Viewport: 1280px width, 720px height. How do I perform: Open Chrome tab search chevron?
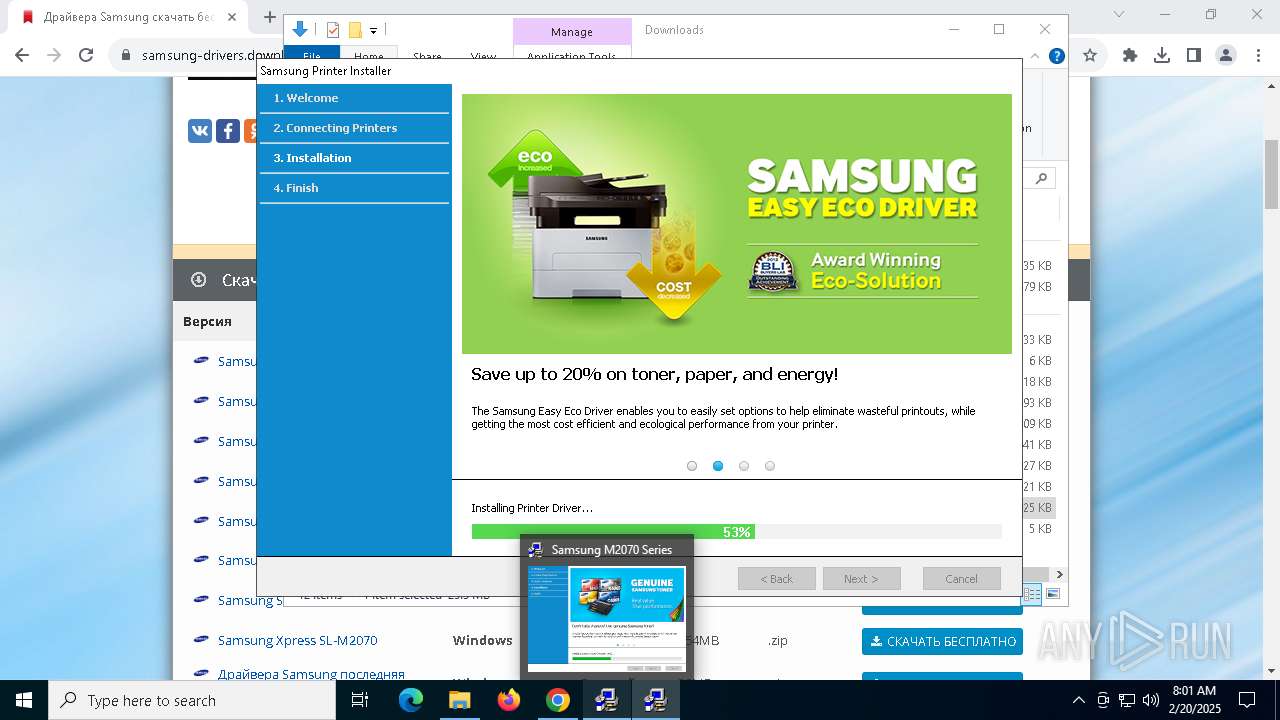point(1118,15)
